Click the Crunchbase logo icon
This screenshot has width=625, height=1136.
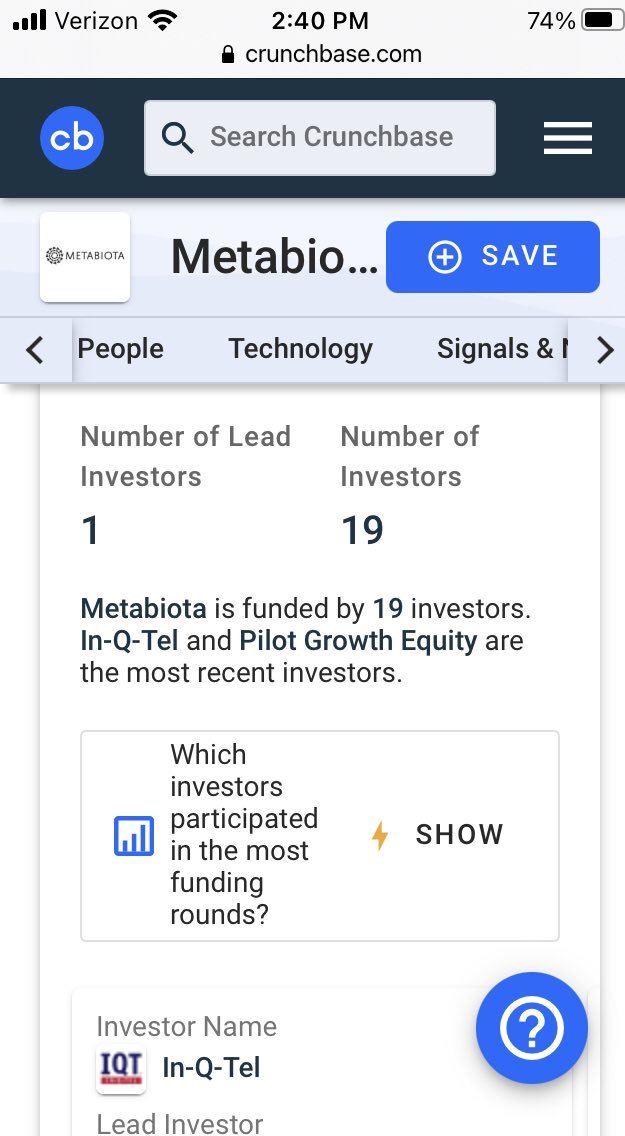click(72, 137)
